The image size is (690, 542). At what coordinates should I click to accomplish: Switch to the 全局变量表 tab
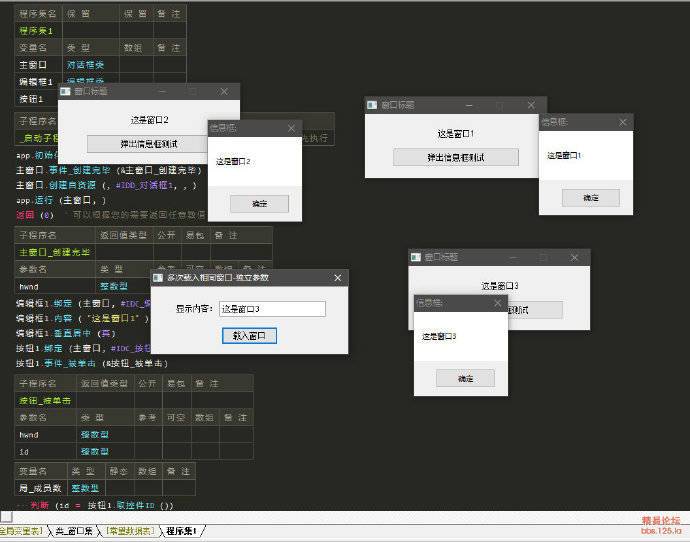click(x=20, y=530)
